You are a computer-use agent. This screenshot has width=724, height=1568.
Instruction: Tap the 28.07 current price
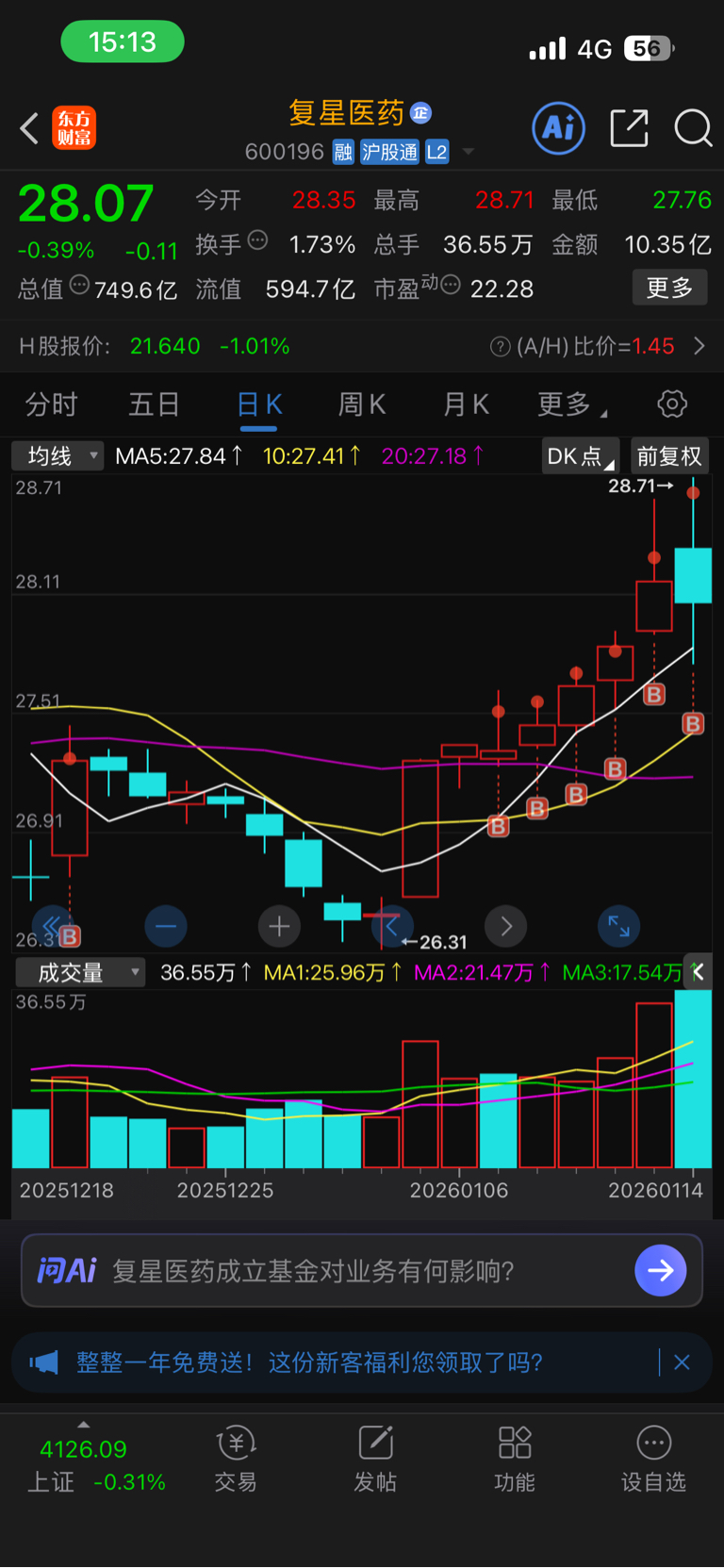tap(86, 204)
